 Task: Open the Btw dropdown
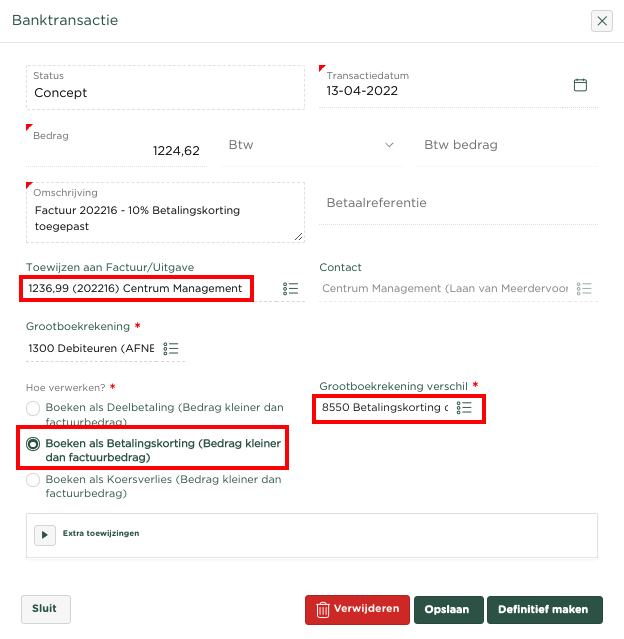(312, 145)
